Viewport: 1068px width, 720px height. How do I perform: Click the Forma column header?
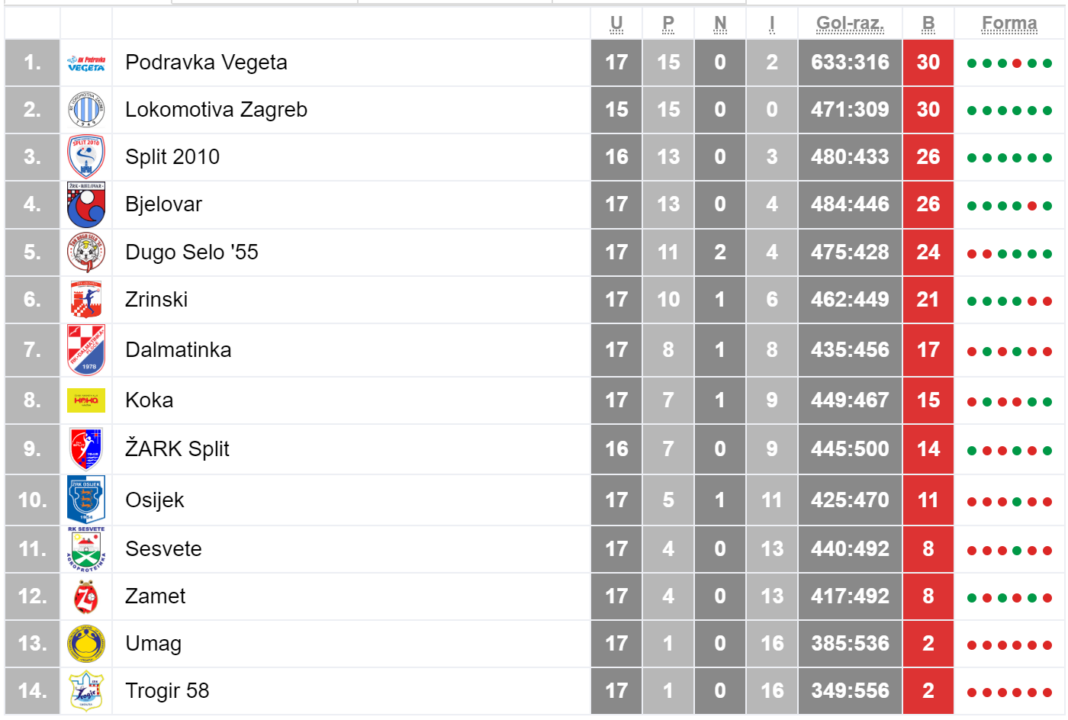click(x=1009, y=24)
